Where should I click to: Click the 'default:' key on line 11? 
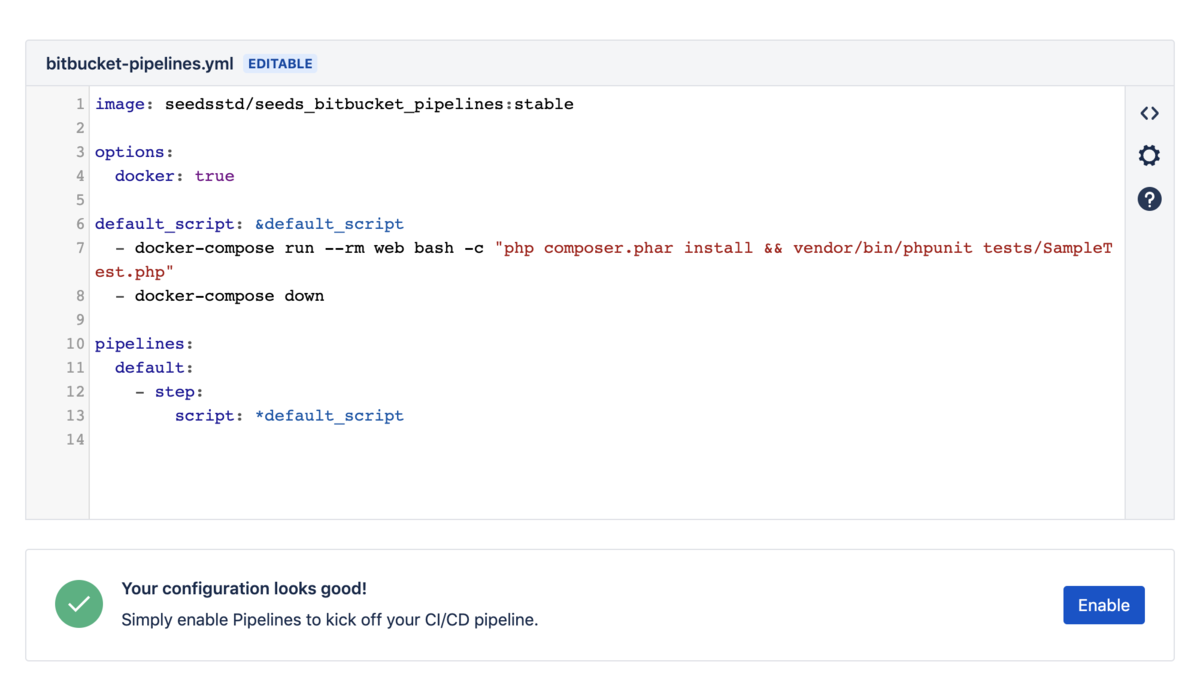(x=154, y=368)
